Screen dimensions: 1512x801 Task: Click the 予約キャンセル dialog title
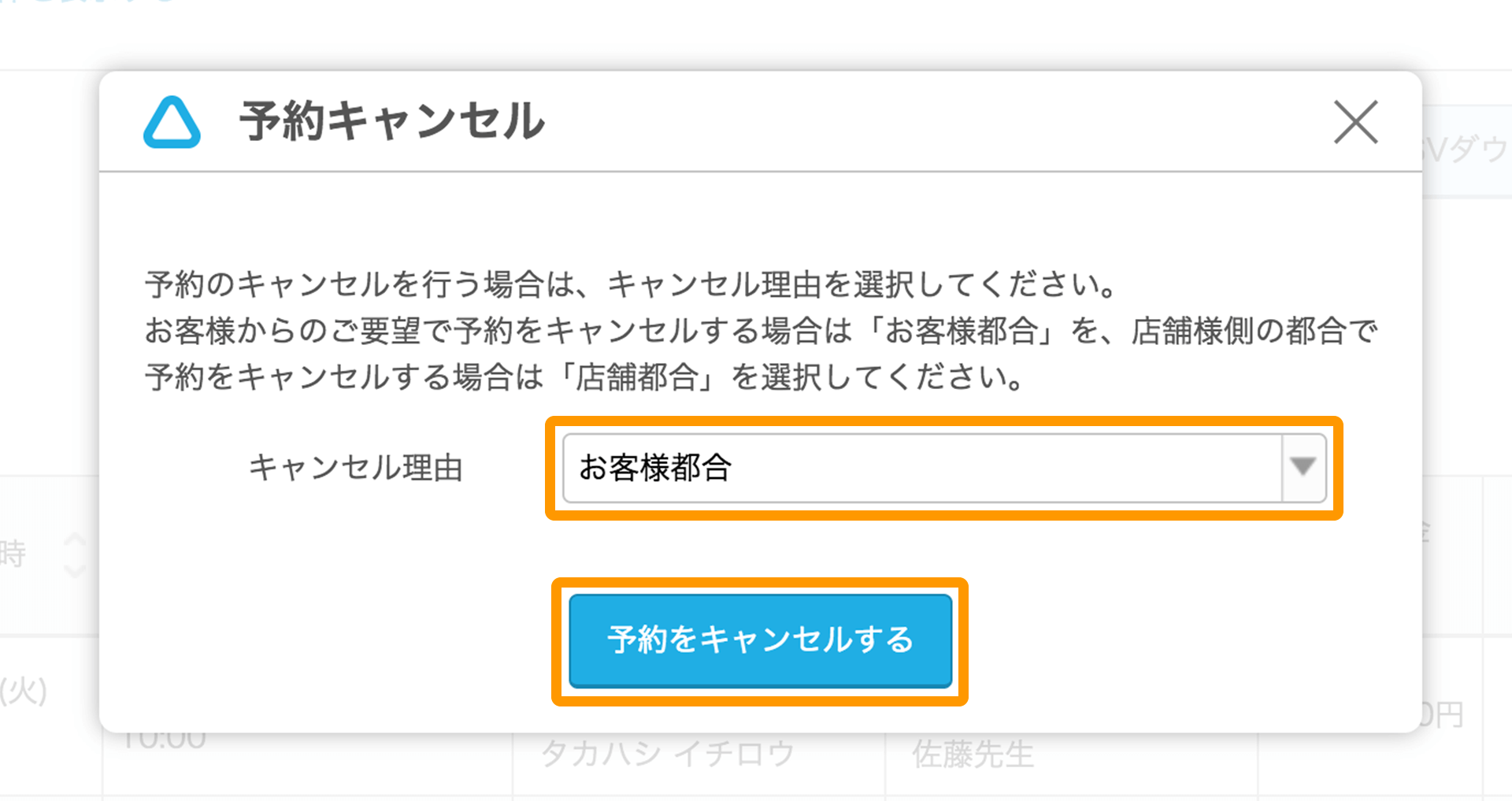[391, 122]
